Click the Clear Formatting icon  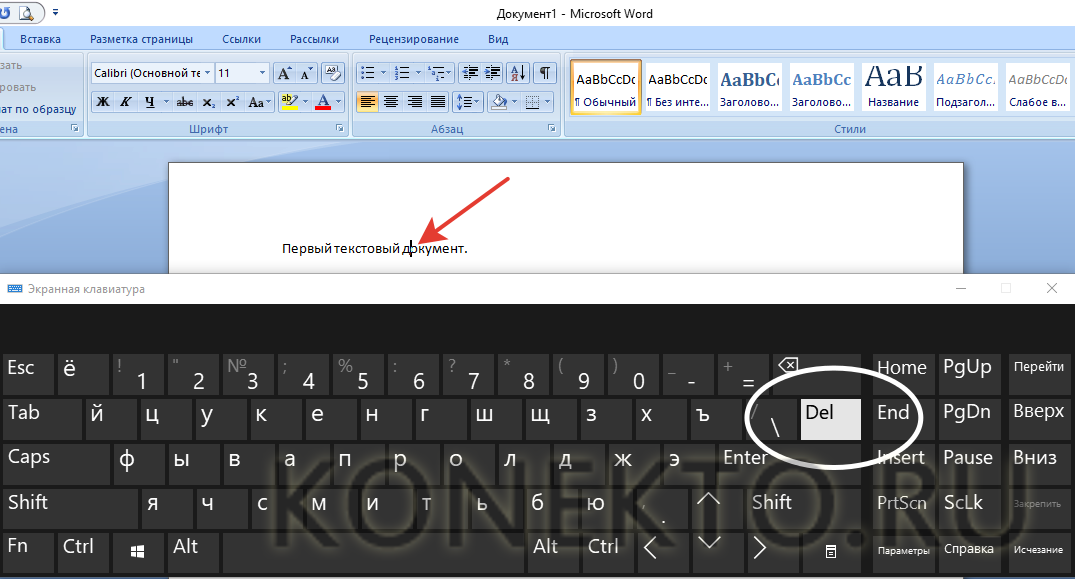329,73
